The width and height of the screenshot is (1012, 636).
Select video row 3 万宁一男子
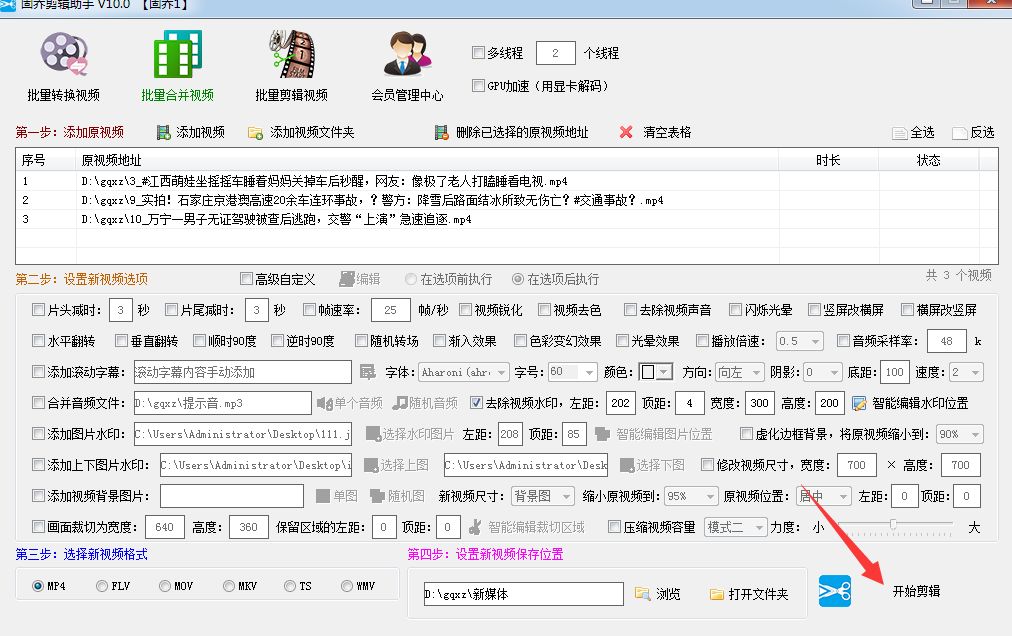507,220
